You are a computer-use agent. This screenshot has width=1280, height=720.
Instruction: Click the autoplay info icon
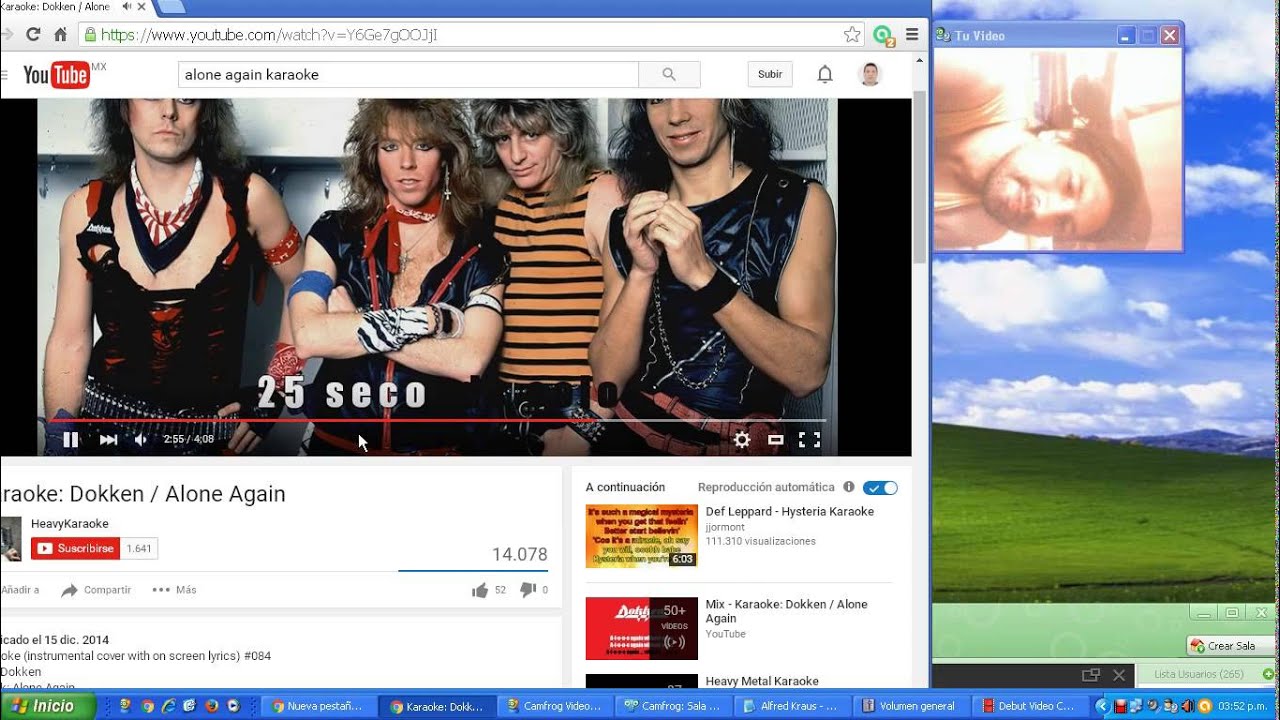pos(849,487)
